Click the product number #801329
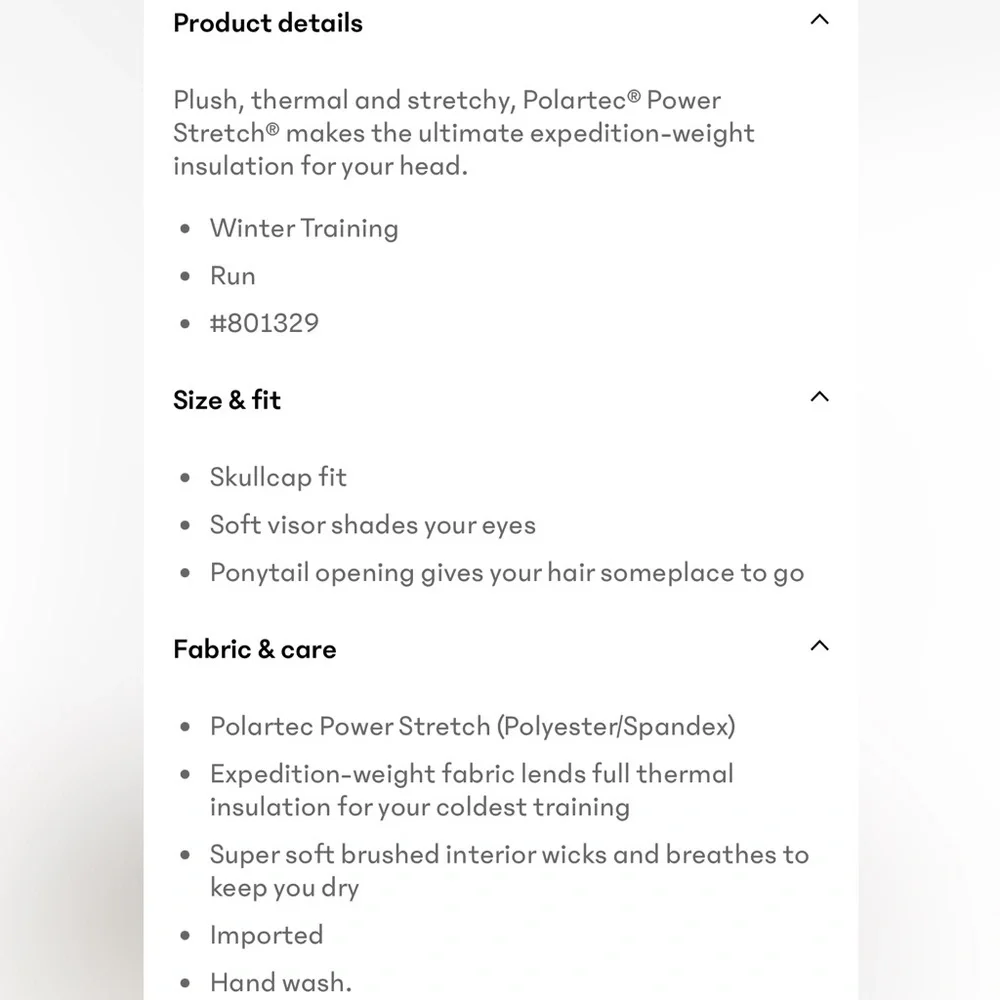This screenshot has height=1000, width=1000. pyautogui.click(x=264, y=323)
